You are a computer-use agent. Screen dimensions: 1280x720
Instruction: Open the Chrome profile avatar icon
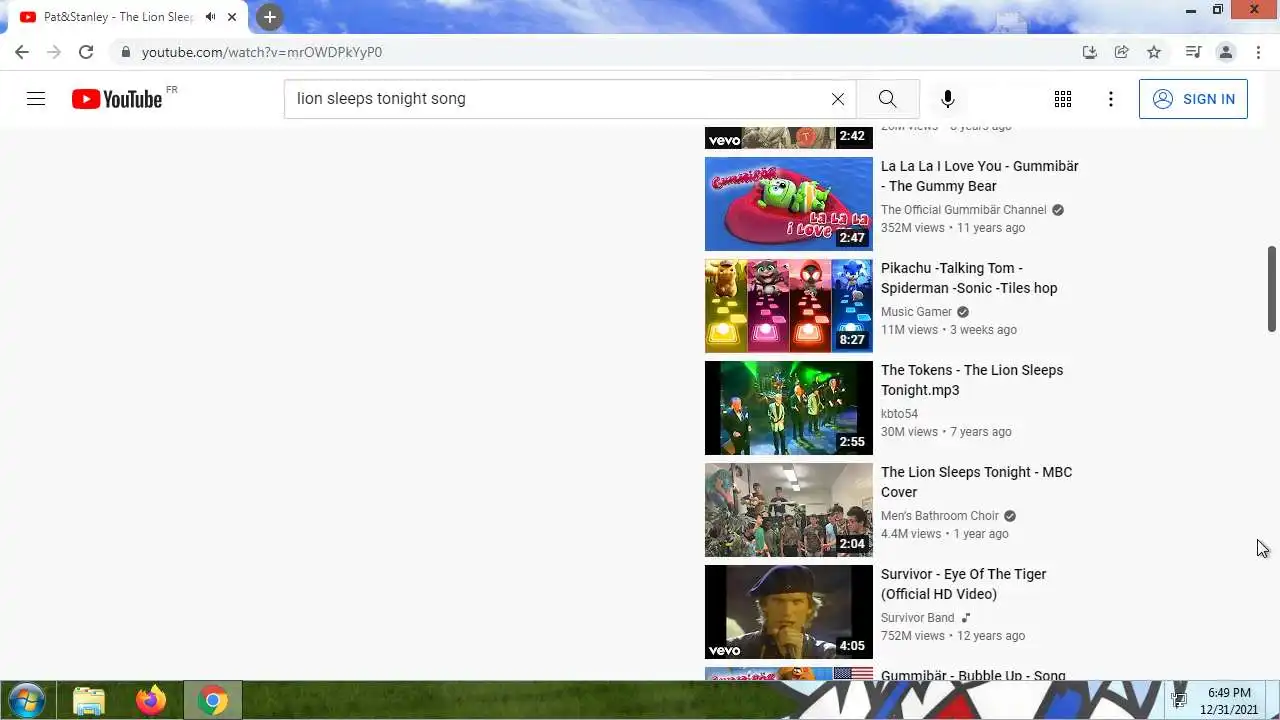tap(1225, 52)
